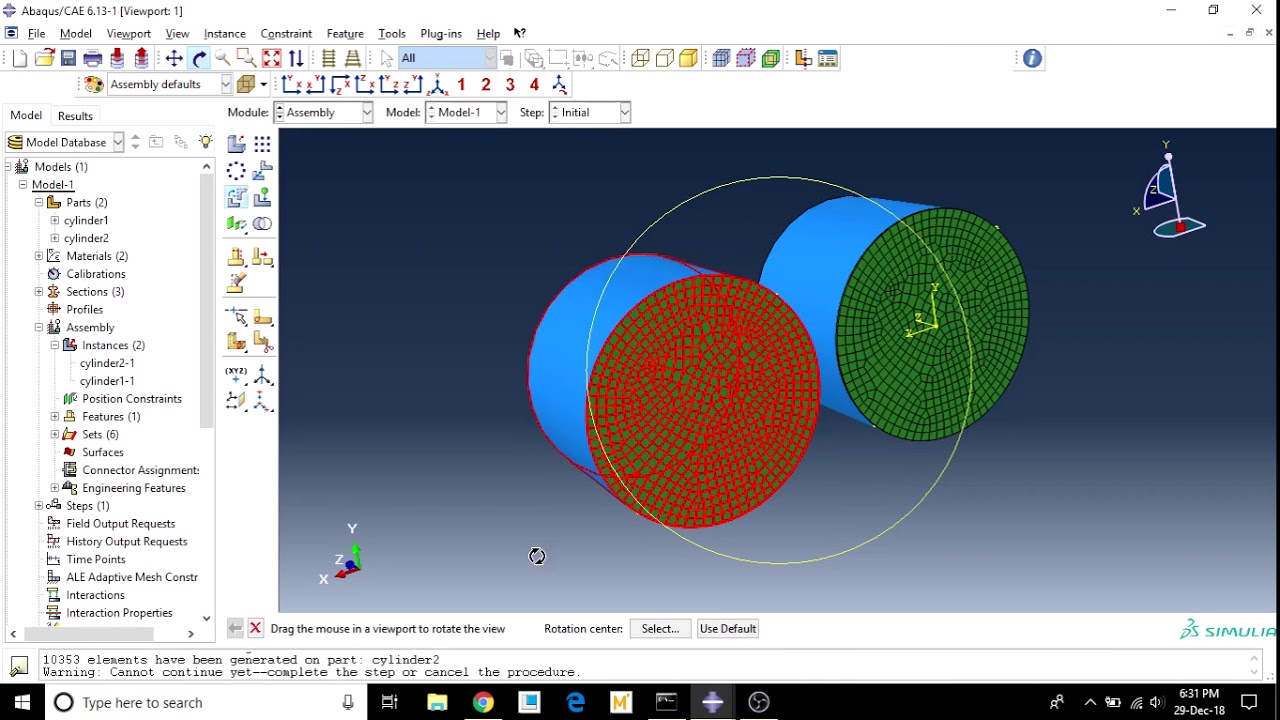Open the Module dropdown showing Assembly
This screenshot has width=1280, height=720.
click(324, 113)
